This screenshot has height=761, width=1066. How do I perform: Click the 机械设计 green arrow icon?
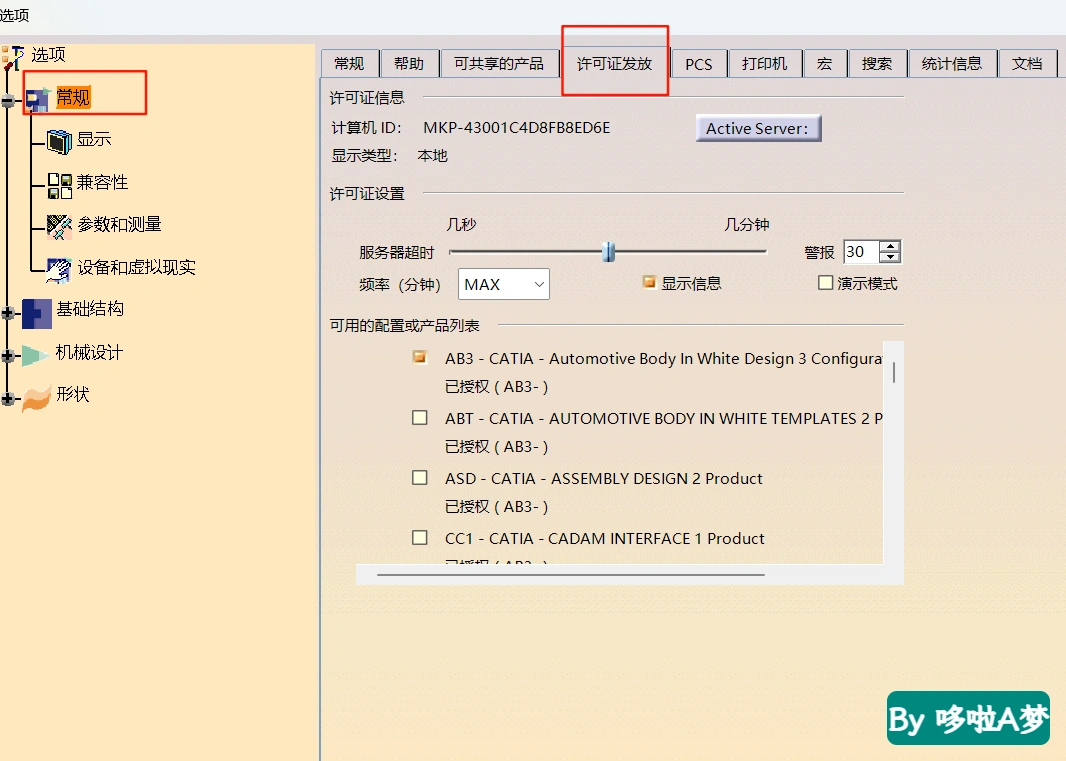pyautogui.click(x=35, y=355)
